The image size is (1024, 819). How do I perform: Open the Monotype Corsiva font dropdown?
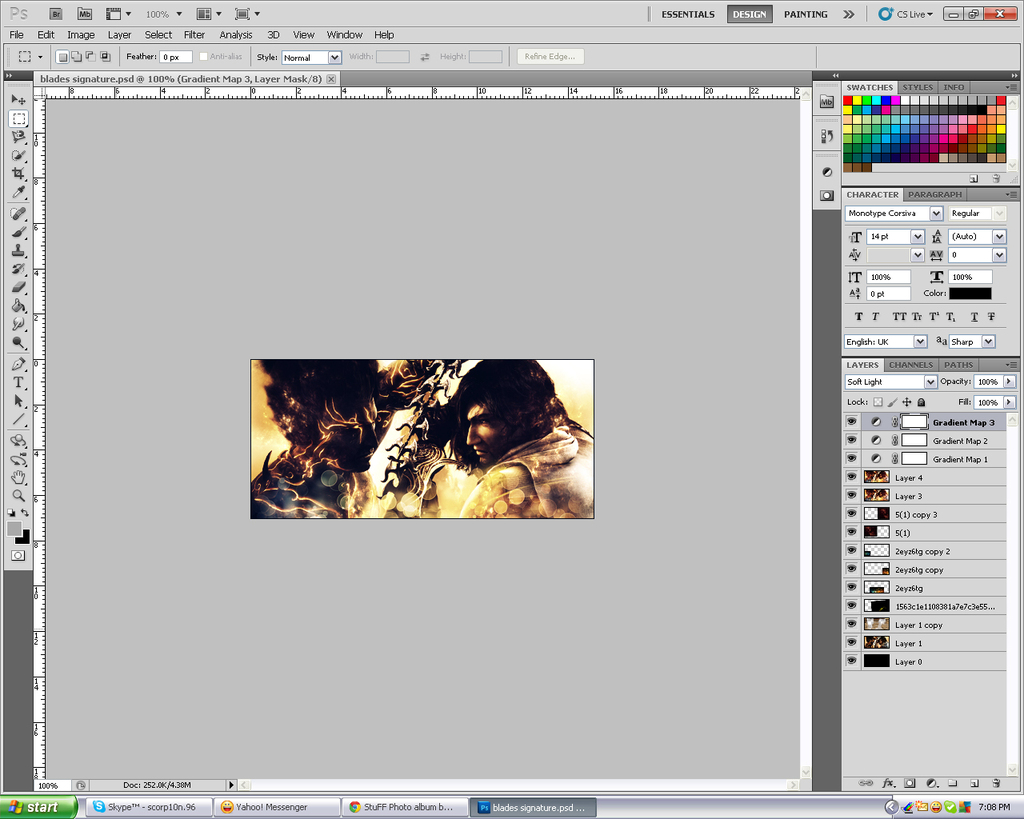[936, 214]
